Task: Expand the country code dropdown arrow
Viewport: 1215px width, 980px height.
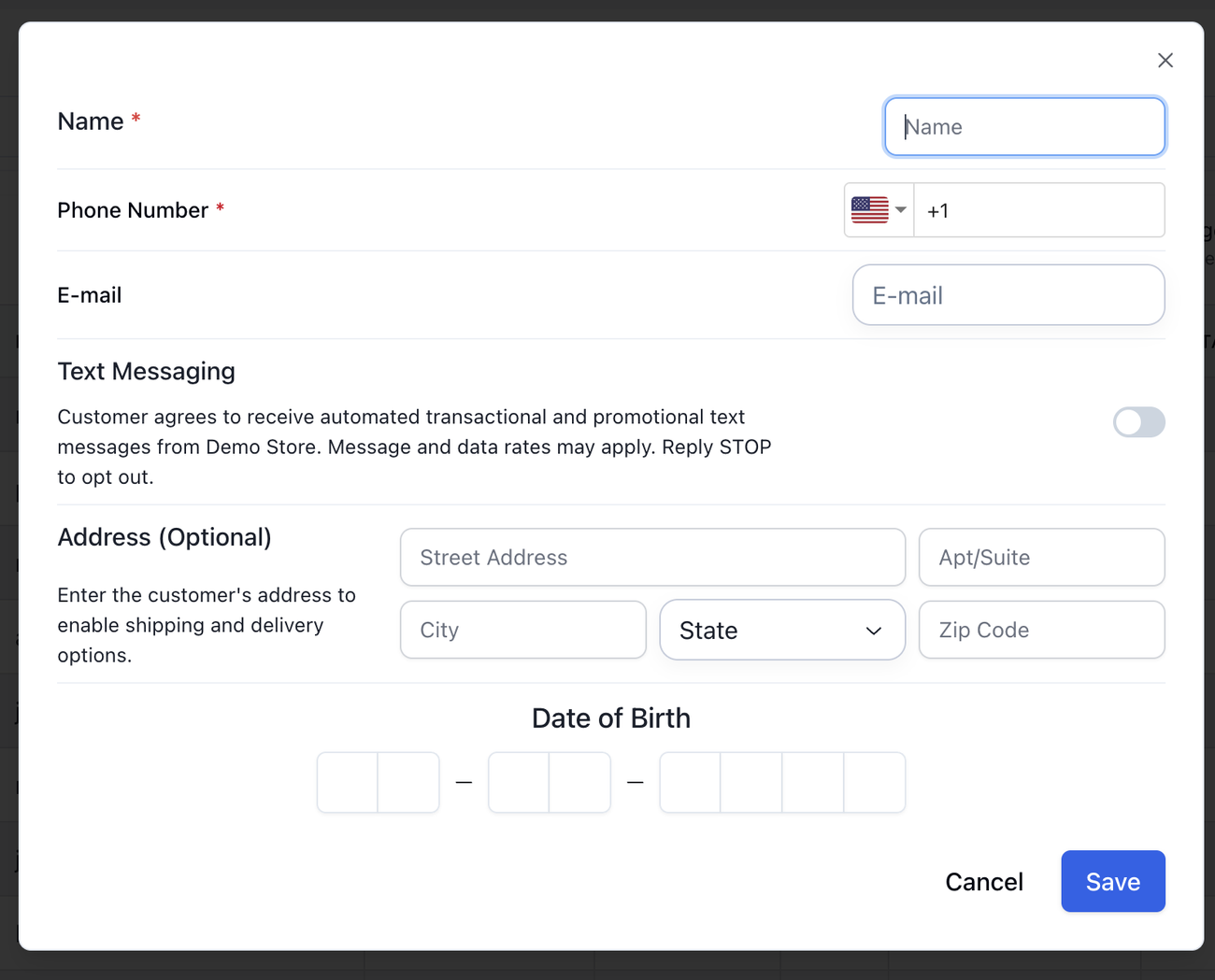Action: tap(901, 210)
